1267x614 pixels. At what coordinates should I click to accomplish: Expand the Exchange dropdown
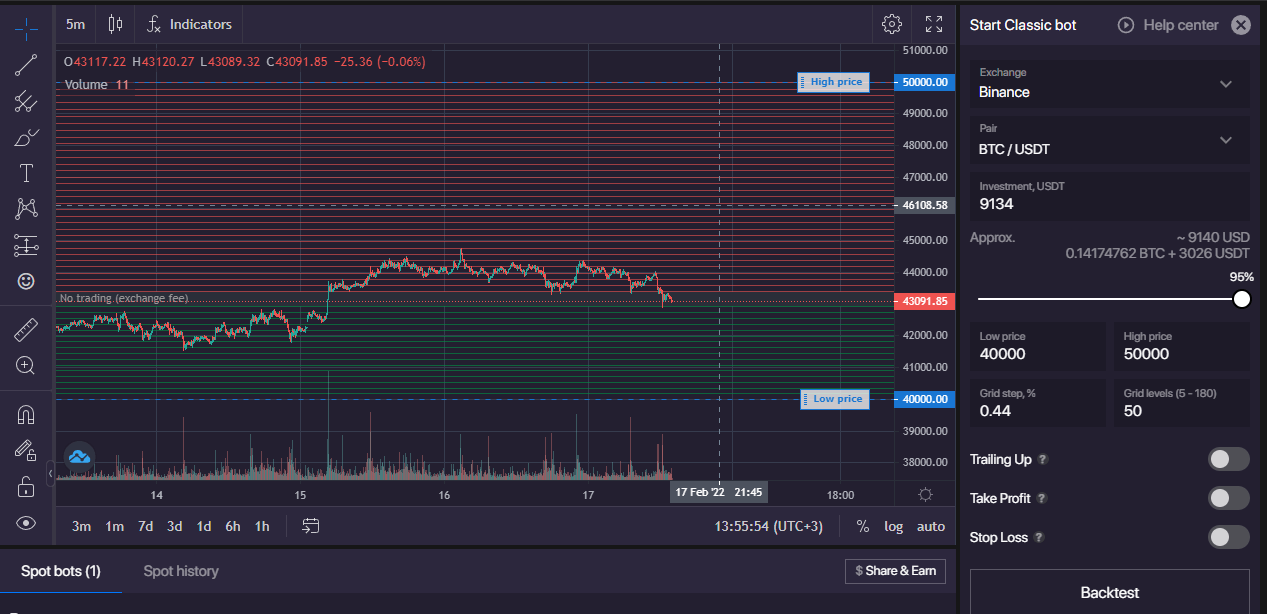point(1109,84)
